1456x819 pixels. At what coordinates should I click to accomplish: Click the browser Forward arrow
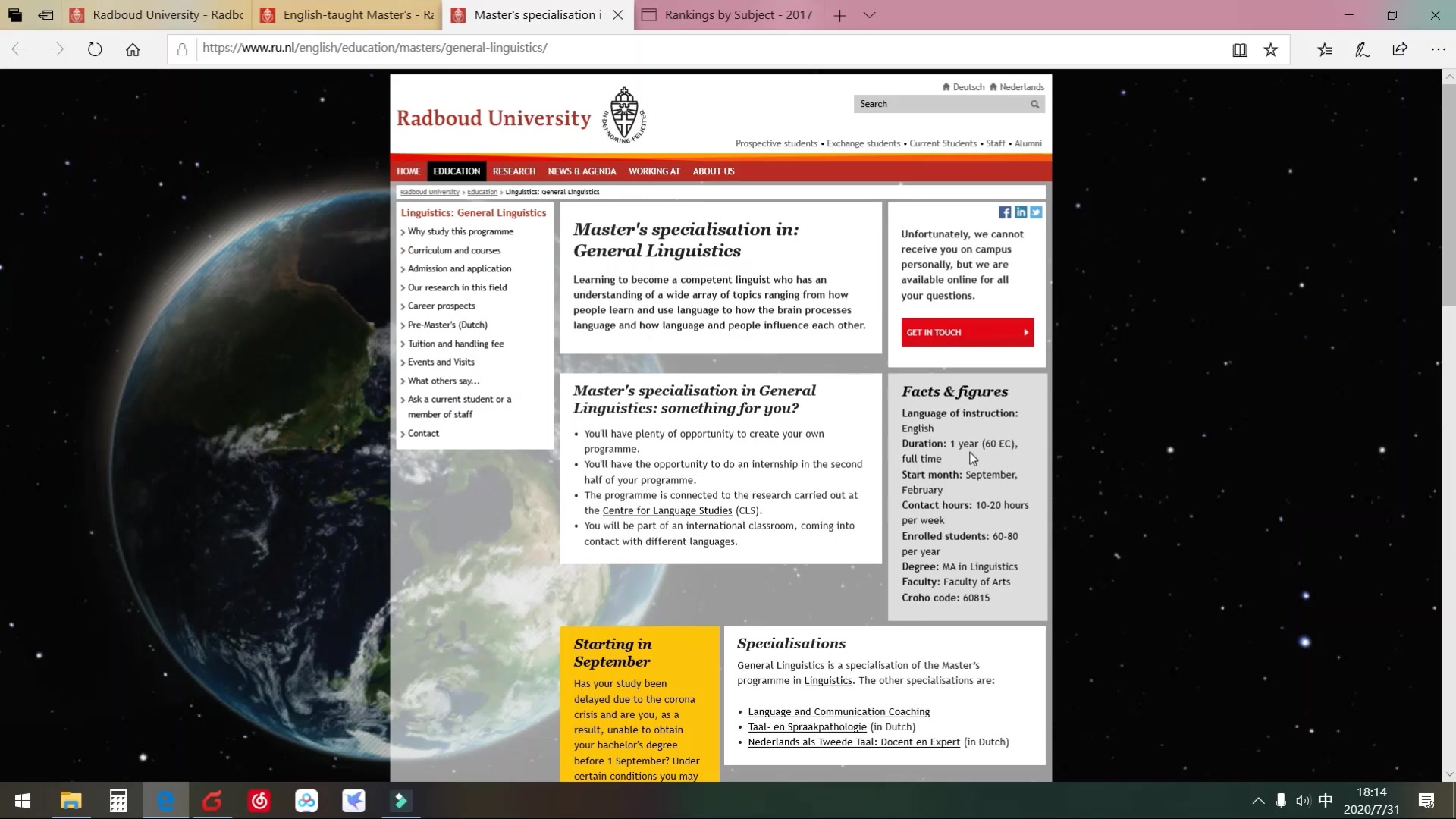57,49
